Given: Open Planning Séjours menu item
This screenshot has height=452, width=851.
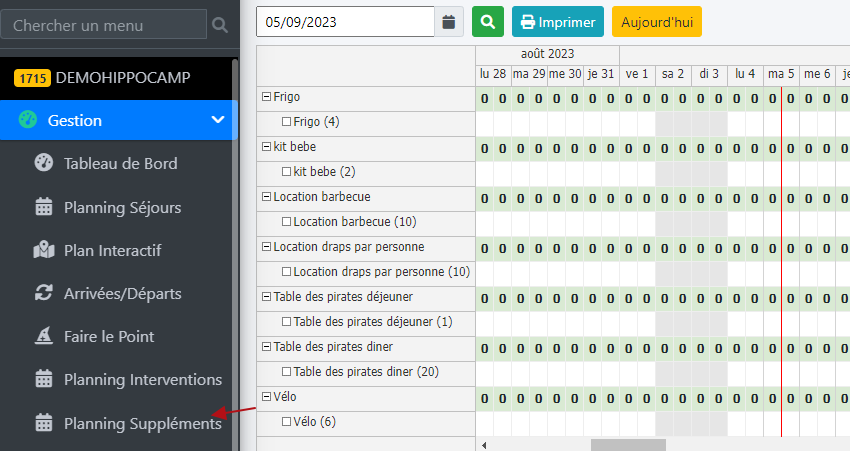Looking at the screenshot, I should tap(122, 208).
